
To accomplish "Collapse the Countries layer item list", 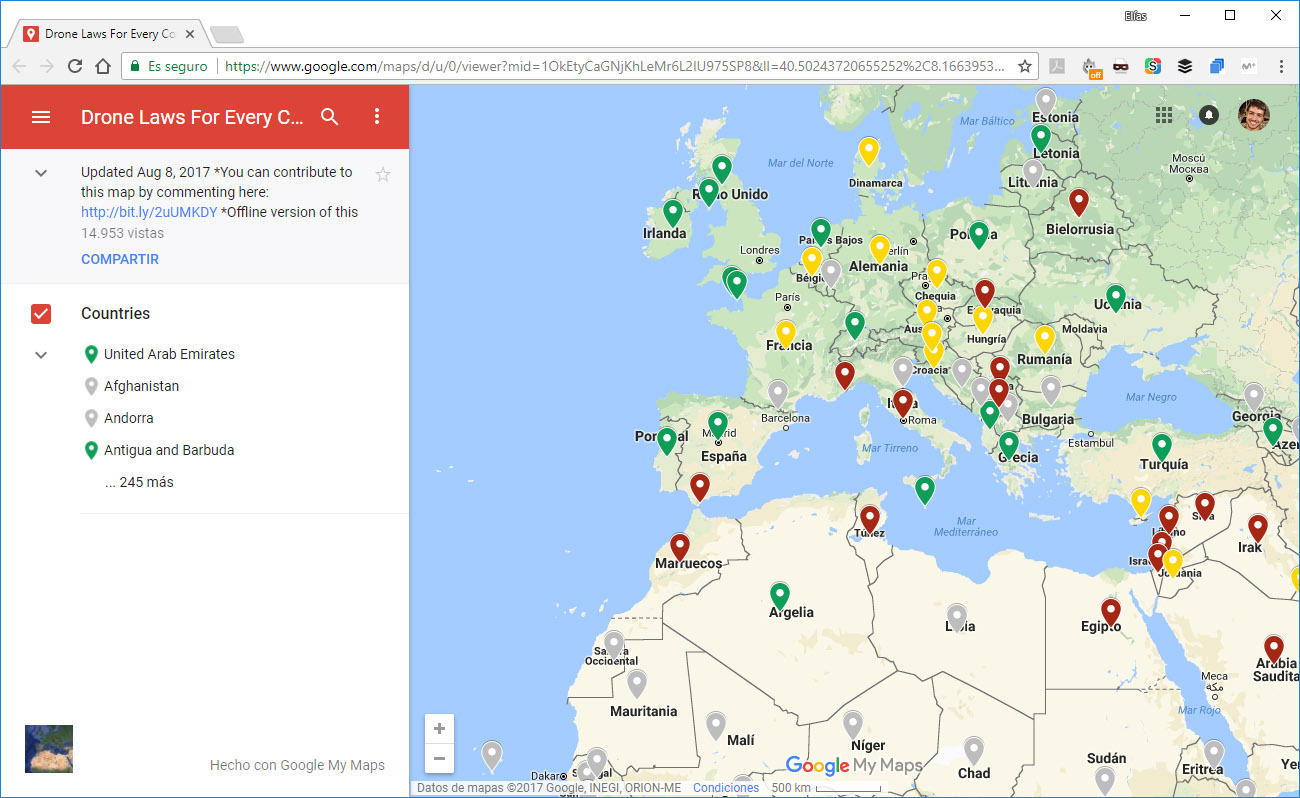I will click(40, 354).
